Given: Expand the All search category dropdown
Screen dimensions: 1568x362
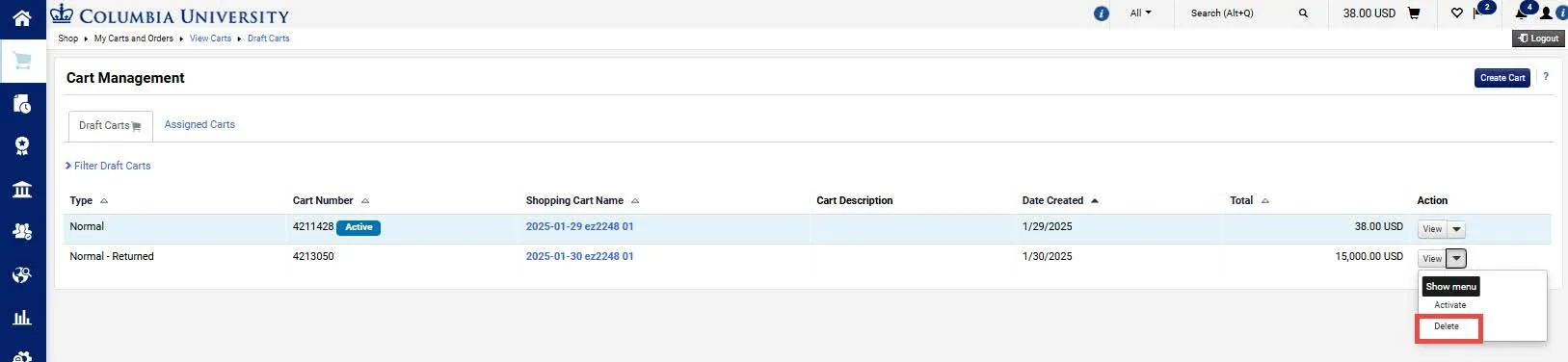Looking at the screenshot, I should click(1140, 13).
